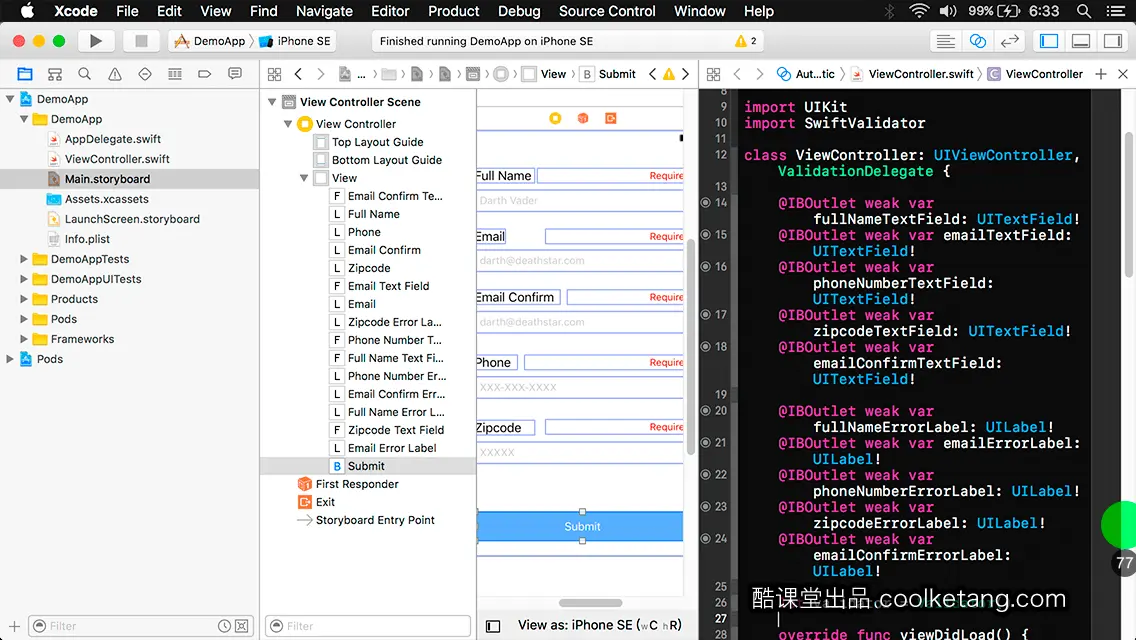Click View as: iPhone SE button
Viewport: 1136px width, 640px height.
click(599, 625)
